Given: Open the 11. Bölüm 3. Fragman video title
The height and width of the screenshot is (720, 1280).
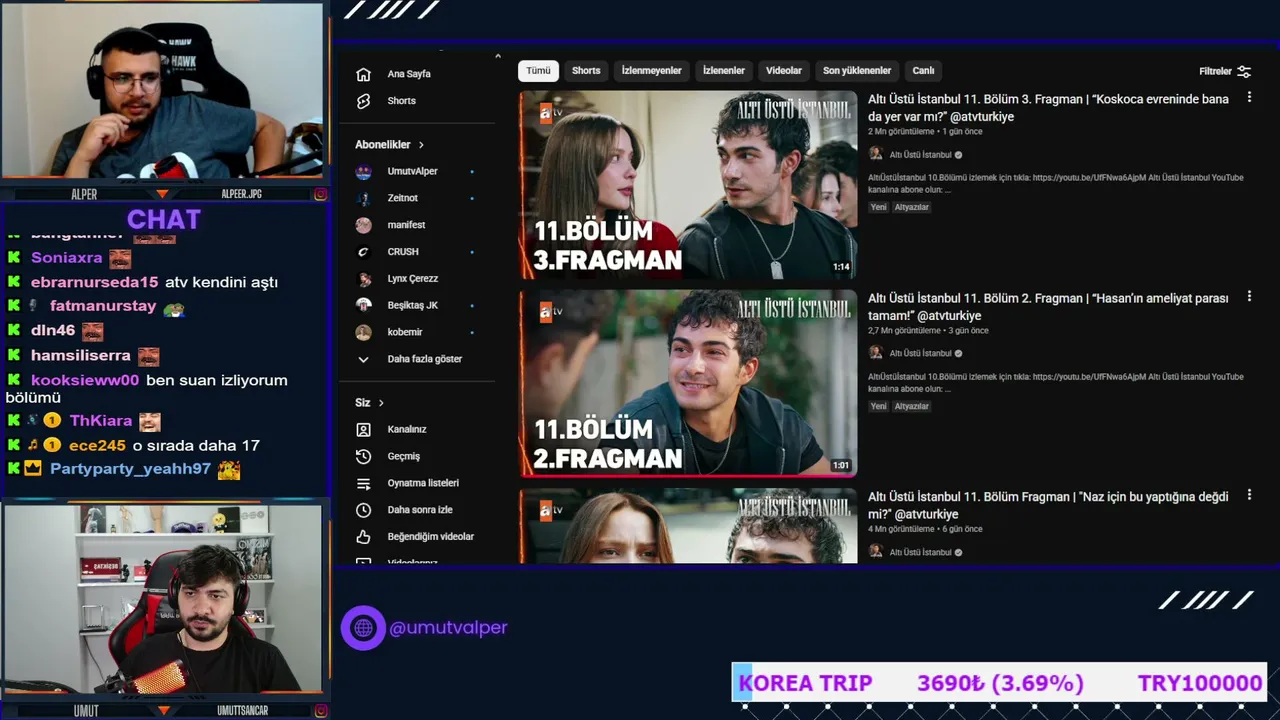Looking at the screenshot, I should 1048,108.
